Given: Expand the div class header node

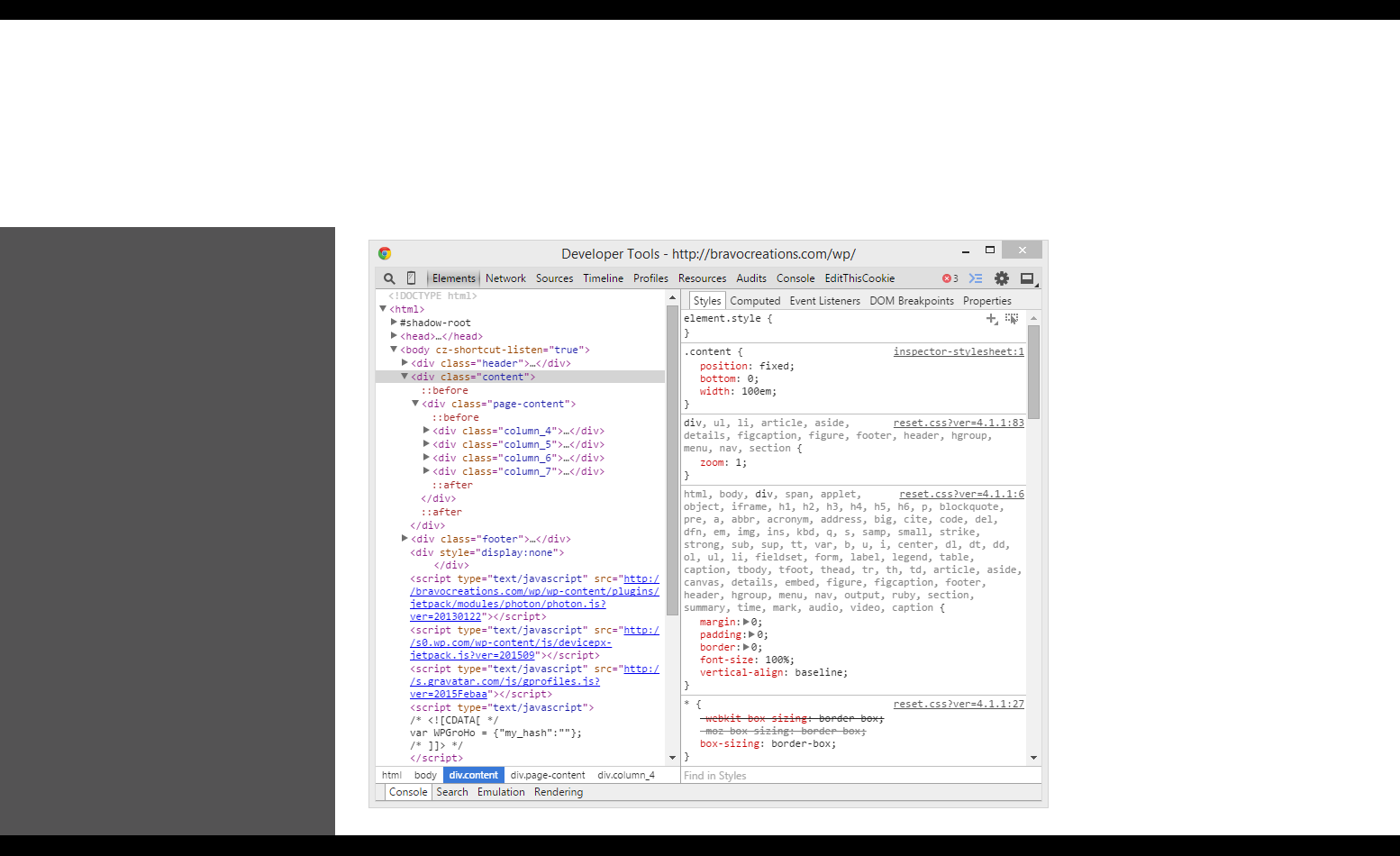Looking at the screenshot, I should [x=405, y=363].
